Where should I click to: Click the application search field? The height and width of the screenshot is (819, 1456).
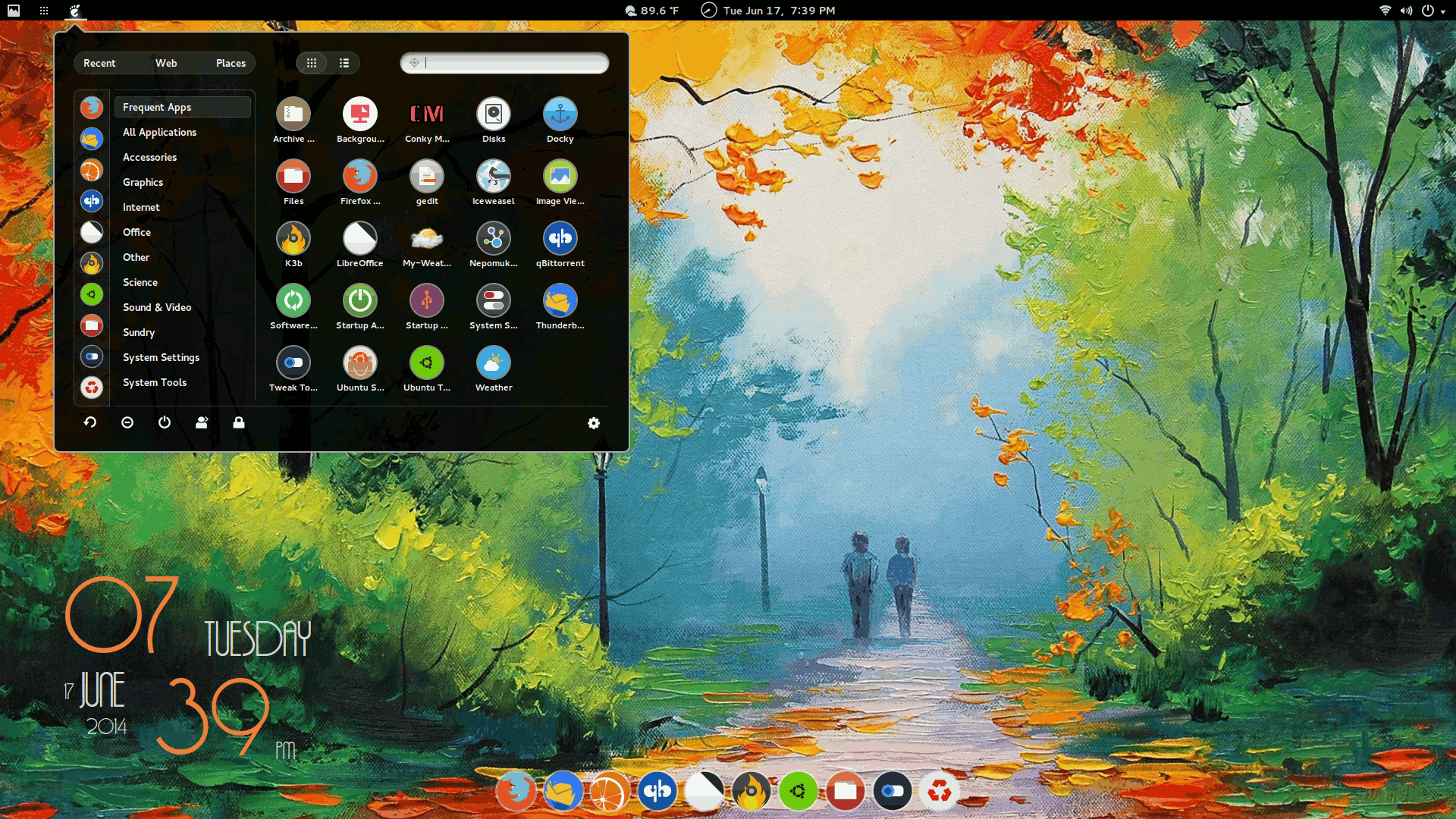[504, 63]
